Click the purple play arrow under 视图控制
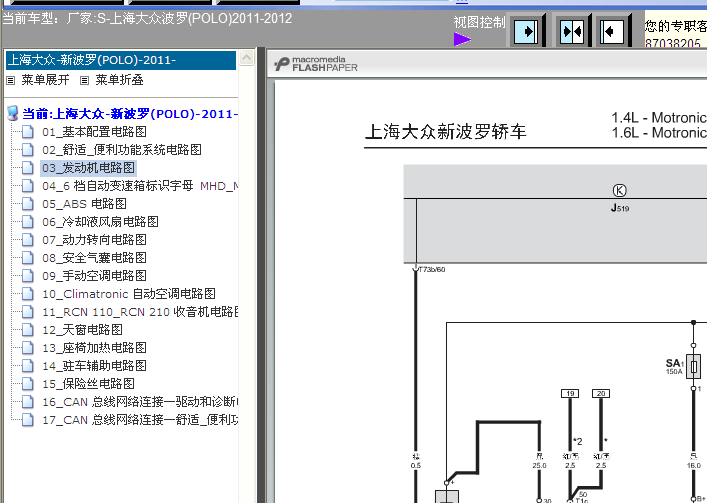Image resolution: width=707 pixels, height=503 pixels. (x=462, y=39)
